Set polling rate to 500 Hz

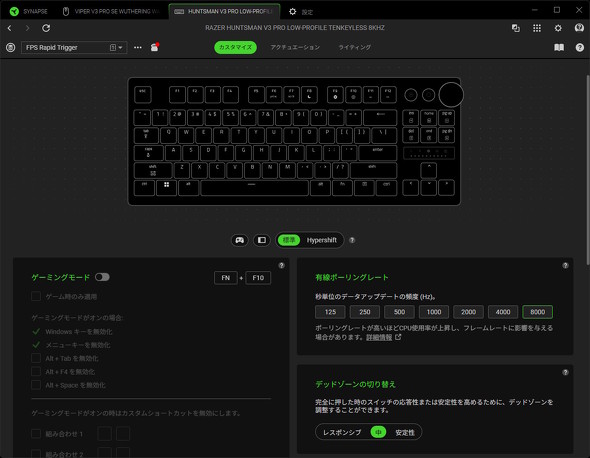[399, 312]
